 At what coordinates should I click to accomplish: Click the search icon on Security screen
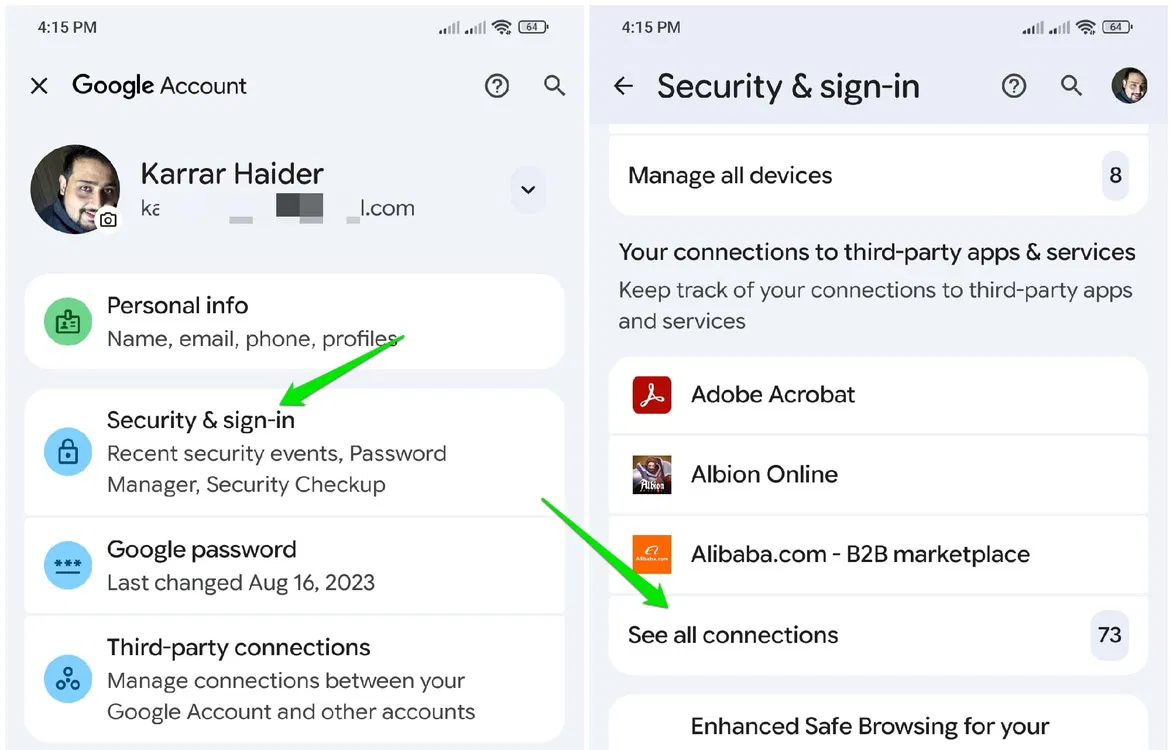click(x=1071, y=86)
